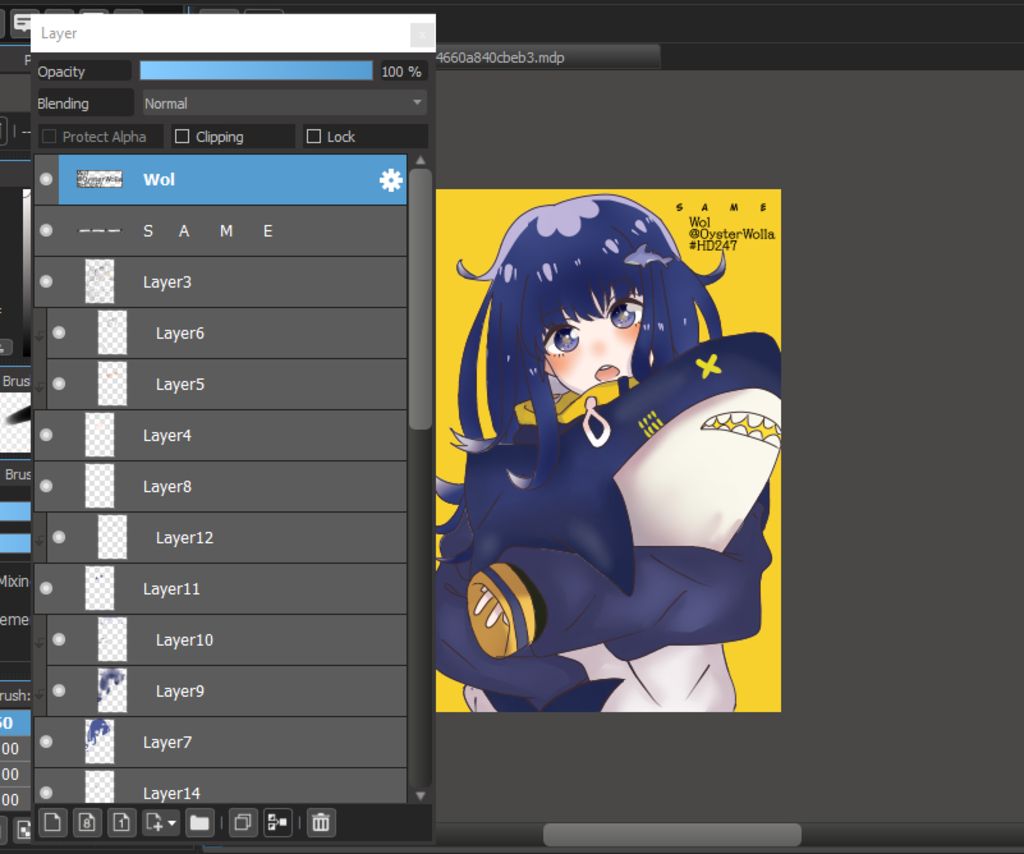The height and width of the screenshot is (854, 1024).
Task: Select Layer14 in the layer list
Action: (x=220, y=786)
